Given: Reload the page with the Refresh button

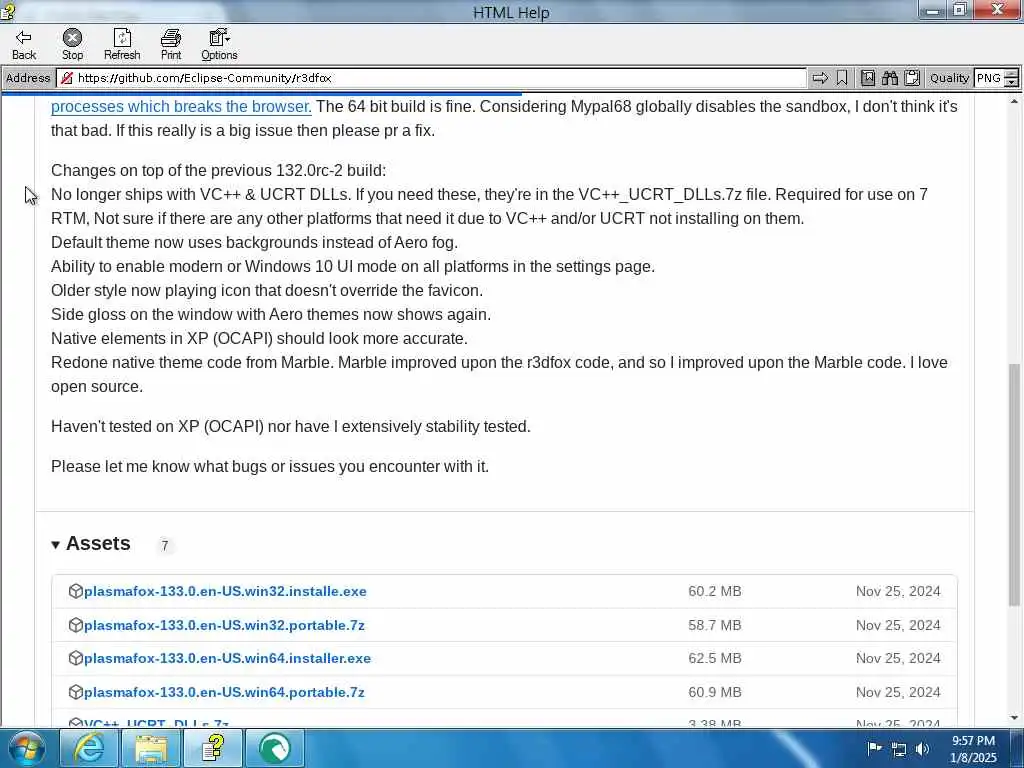Looking at the screenshot, I should pos(122,45).
